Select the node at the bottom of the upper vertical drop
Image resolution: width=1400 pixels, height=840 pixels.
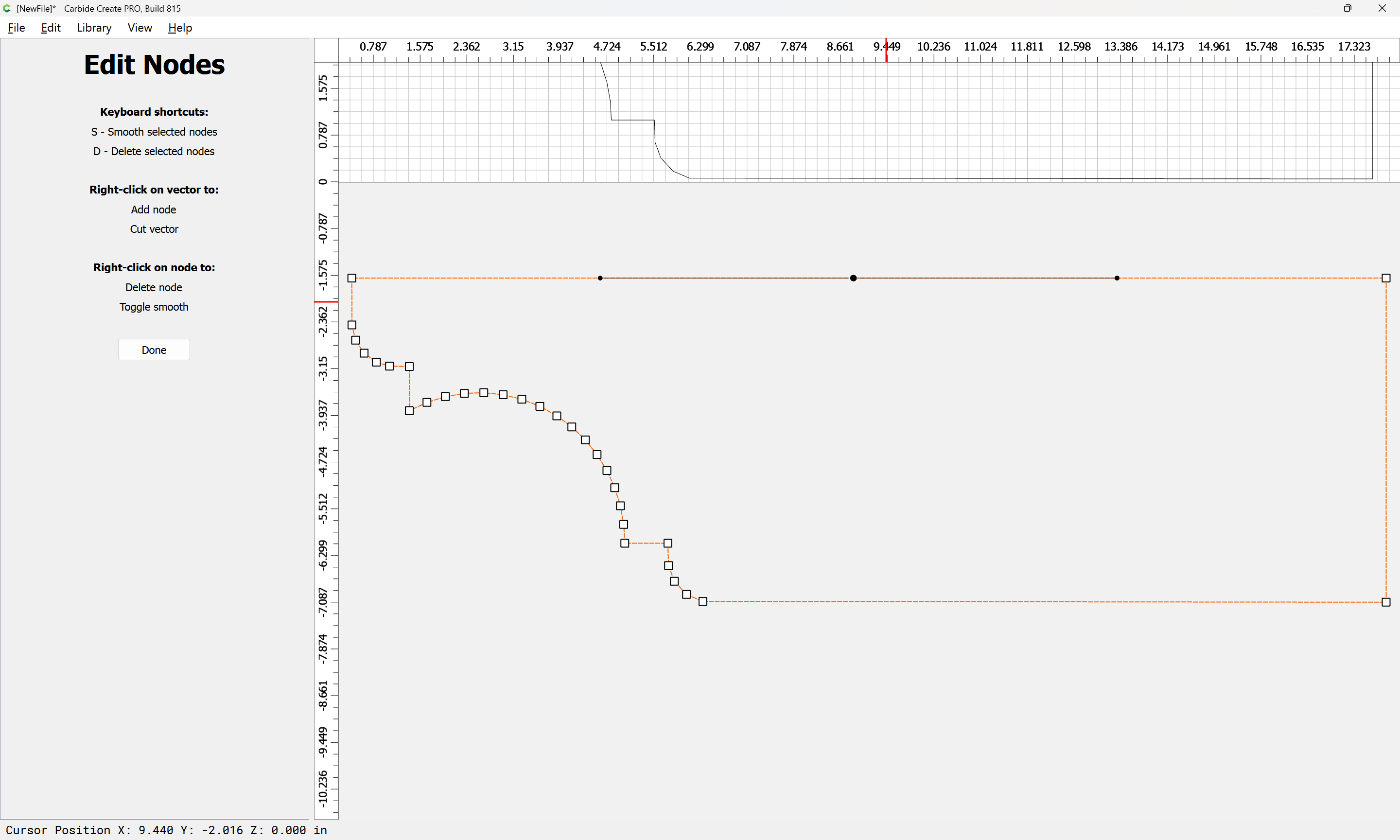pos(409,411)
